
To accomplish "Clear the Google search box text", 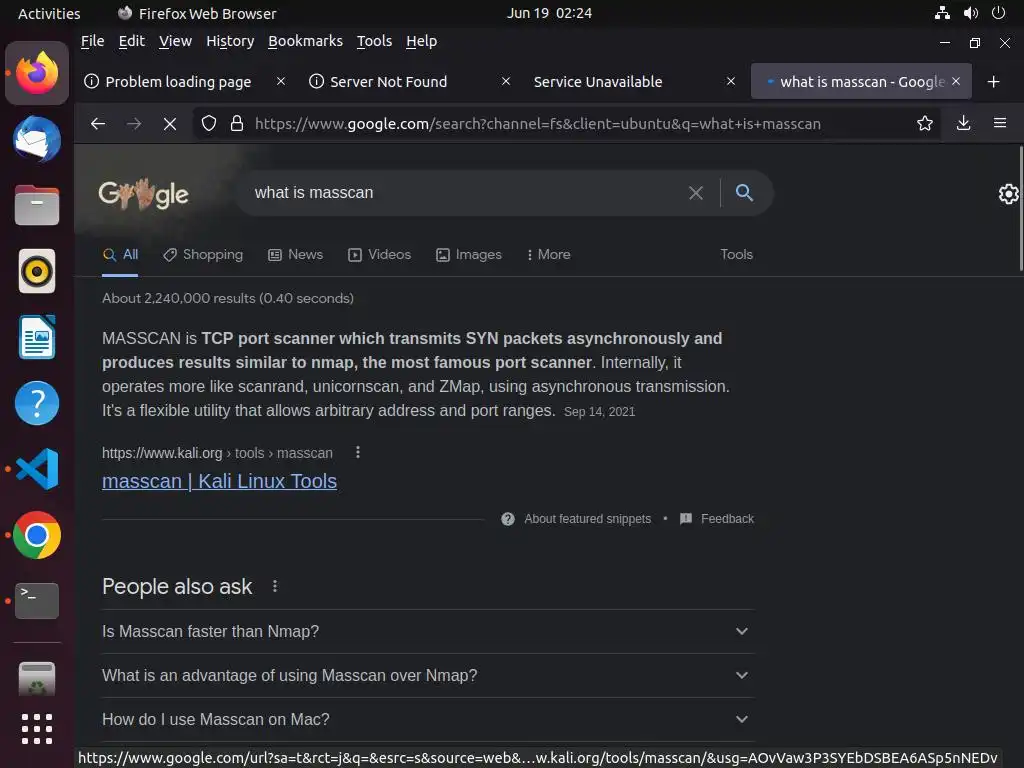I will [x=696, y=193].
